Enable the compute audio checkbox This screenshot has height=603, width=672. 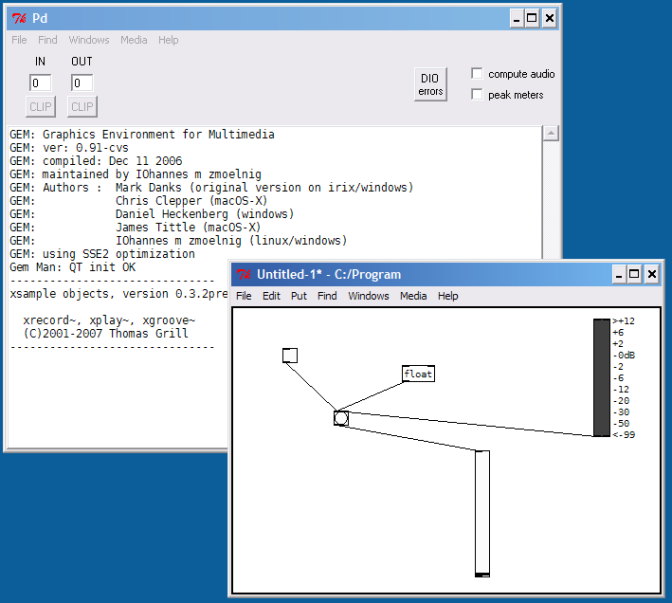coord(477,74)
